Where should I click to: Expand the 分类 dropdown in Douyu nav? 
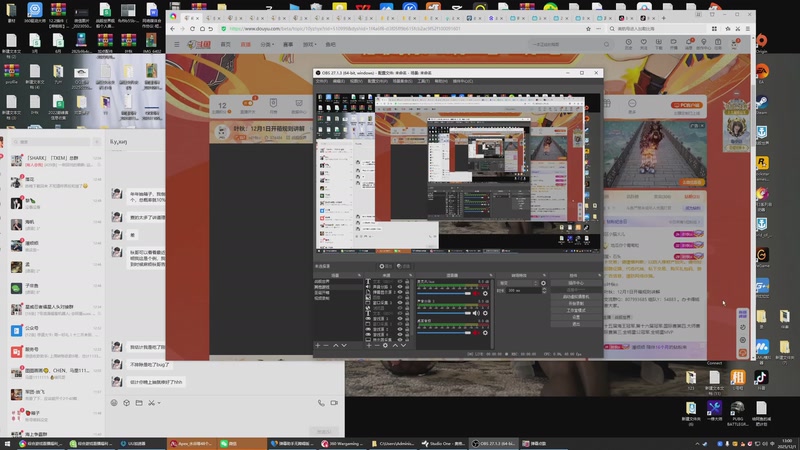point(267,44)
